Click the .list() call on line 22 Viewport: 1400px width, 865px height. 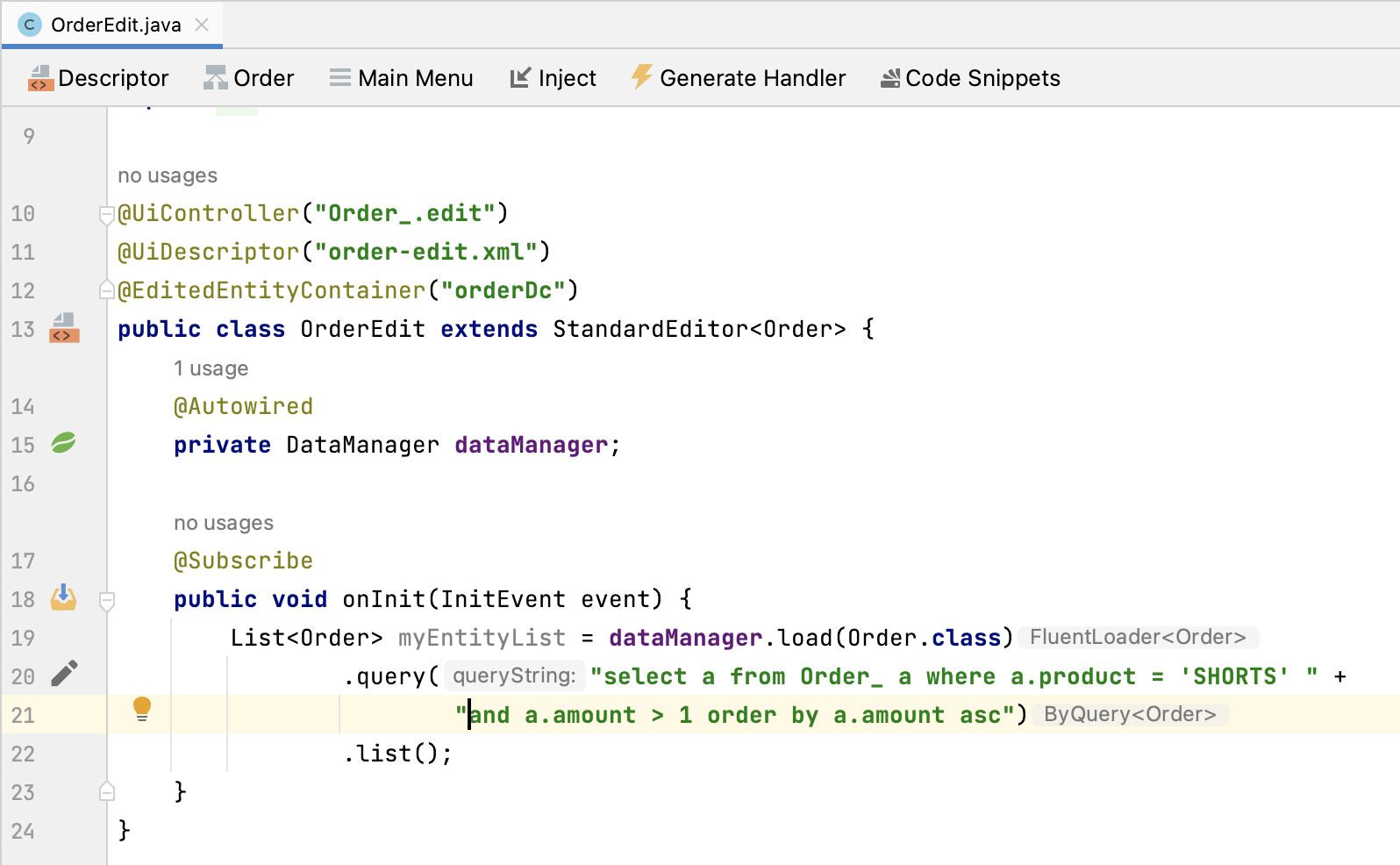(397, 754)
